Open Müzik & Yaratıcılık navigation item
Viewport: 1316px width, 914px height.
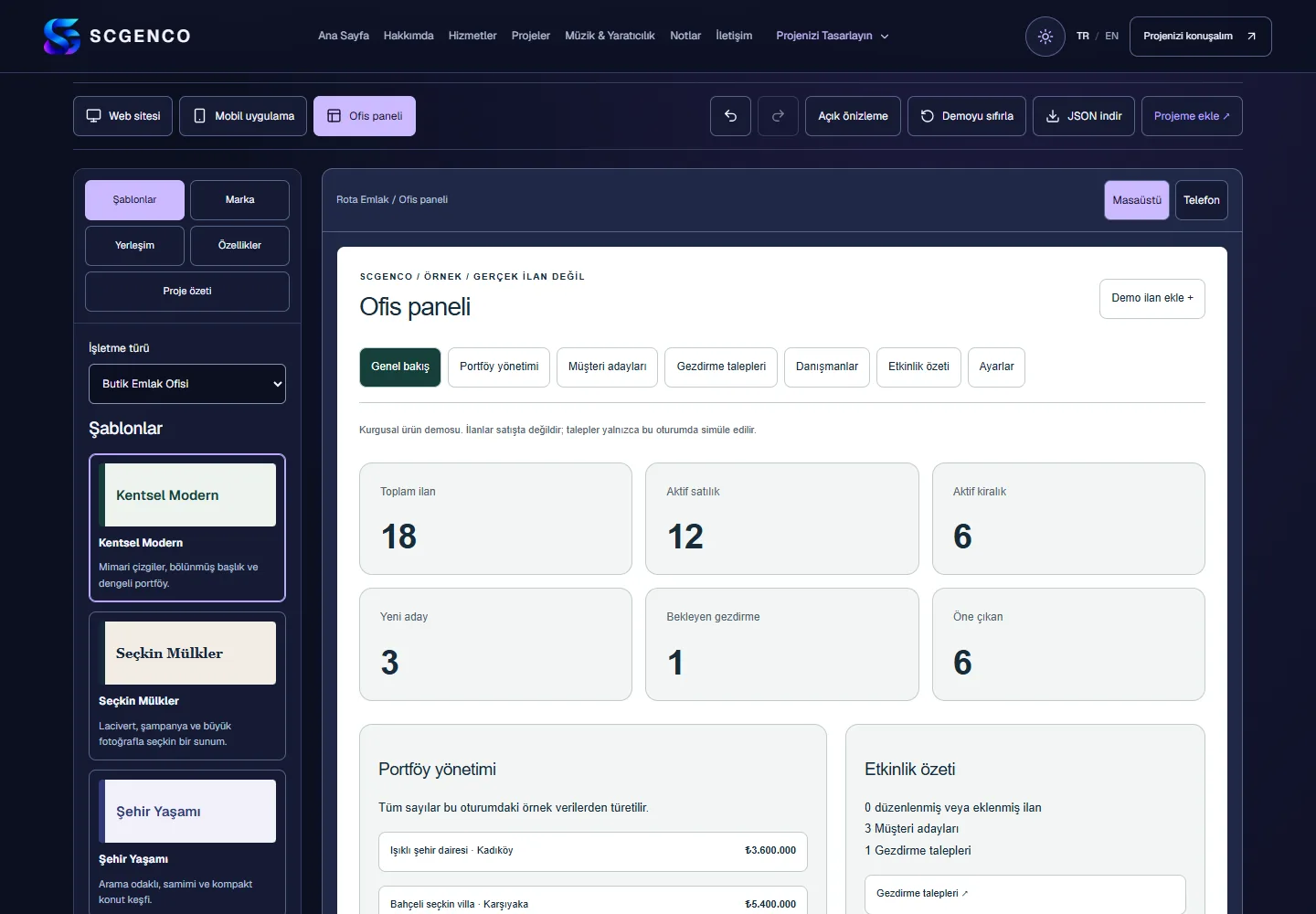[x=610, y=37]
